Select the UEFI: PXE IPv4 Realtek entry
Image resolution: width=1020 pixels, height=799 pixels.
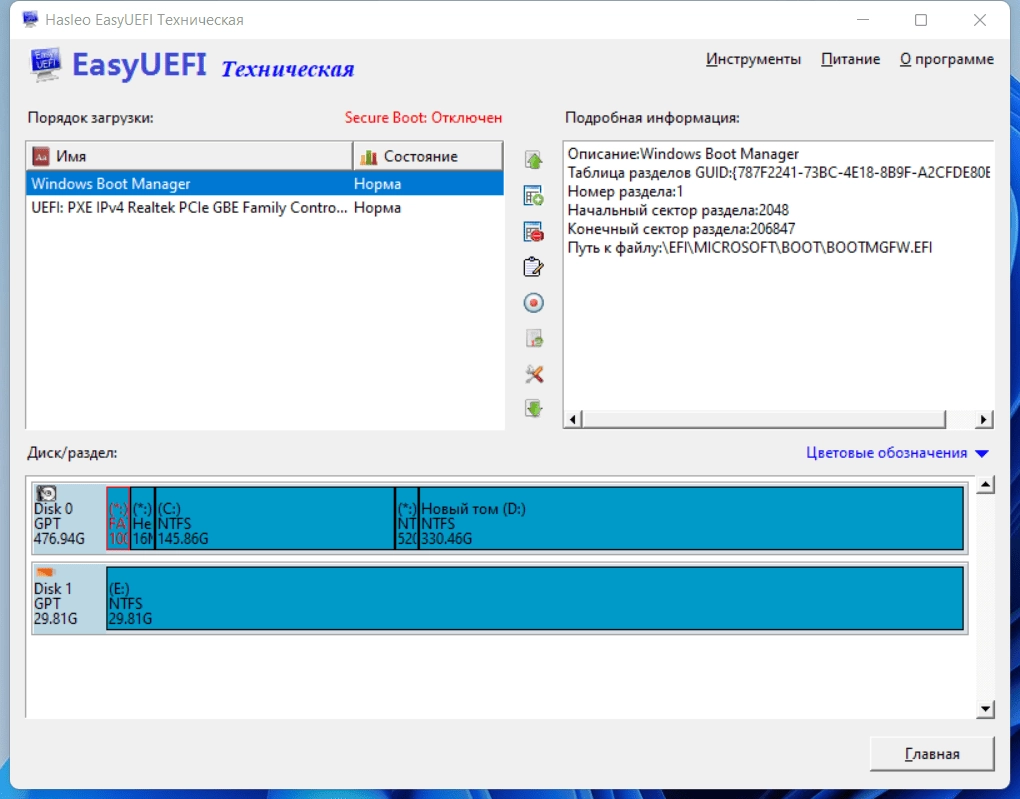pyautogui.click(x=265, y=208)
